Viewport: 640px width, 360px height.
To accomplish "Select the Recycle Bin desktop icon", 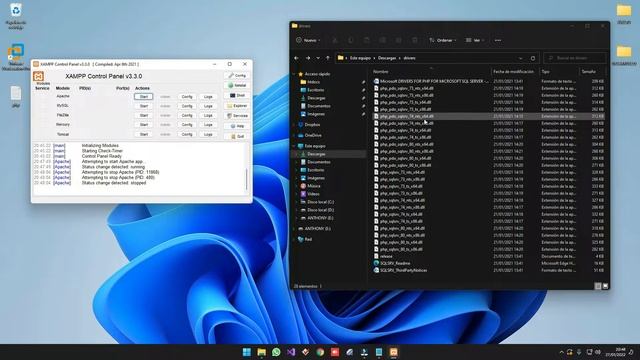I will coord(16,16).
